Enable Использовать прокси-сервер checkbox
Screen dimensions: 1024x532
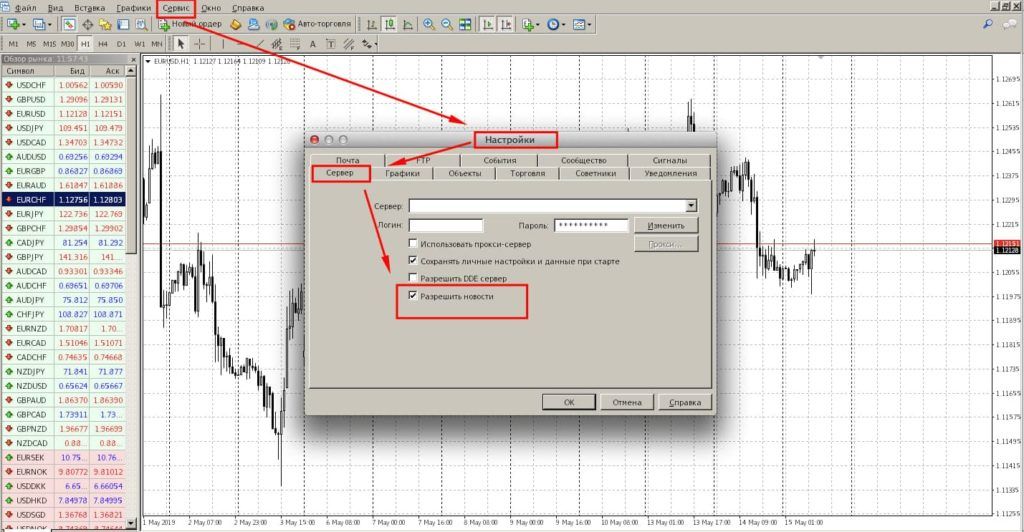click(x=413, y=244)
